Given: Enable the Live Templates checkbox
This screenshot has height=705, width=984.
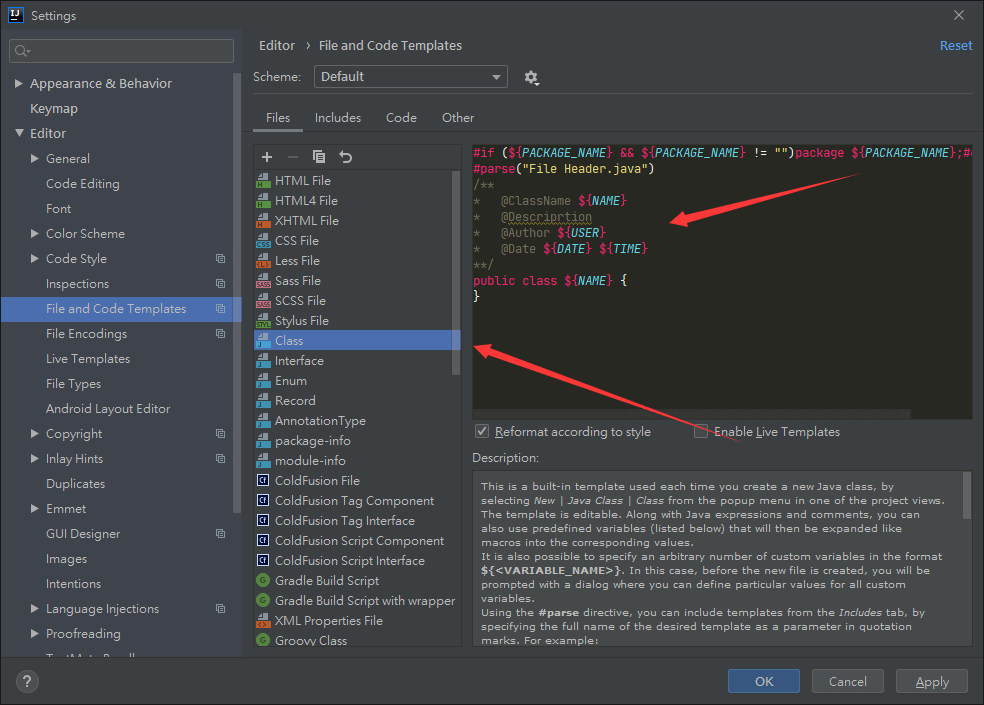Looking at the screenshot, I should (x=702, y=432).
